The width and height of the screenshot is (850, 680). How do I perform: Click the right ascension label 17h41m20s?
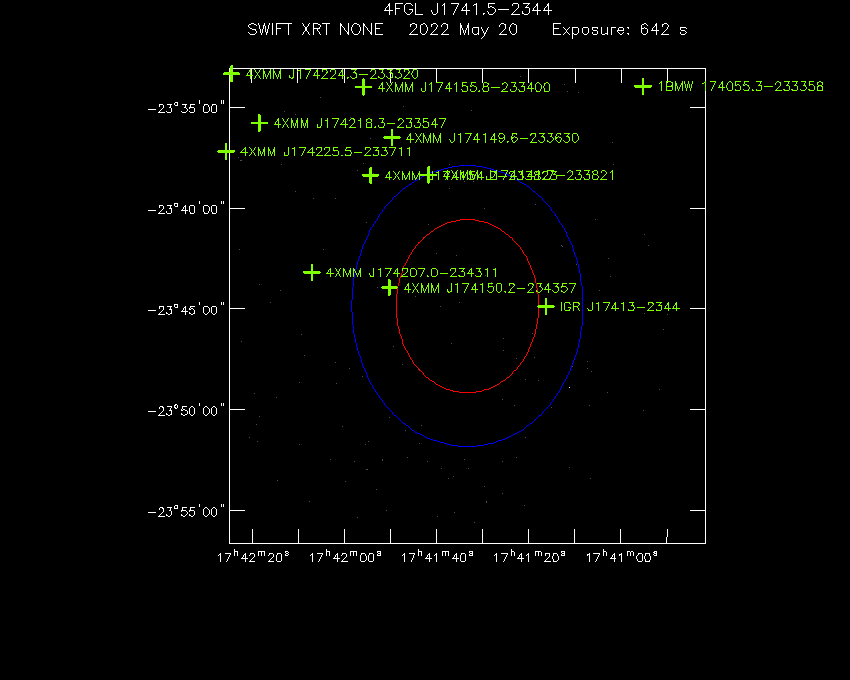tap(529, 557)
